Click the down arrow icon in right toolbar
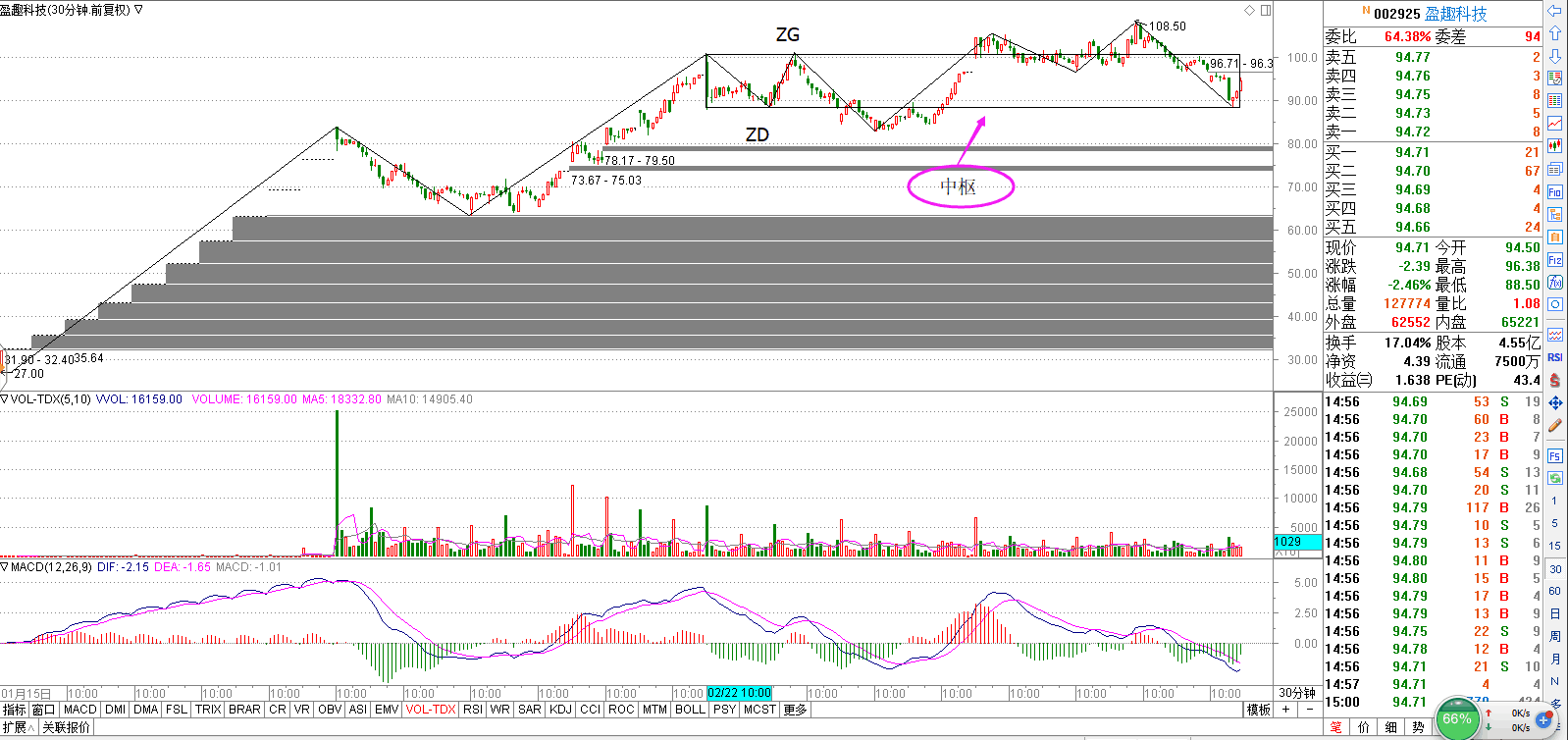This screenshot has width=1568, height=740. pos(1554,56)
